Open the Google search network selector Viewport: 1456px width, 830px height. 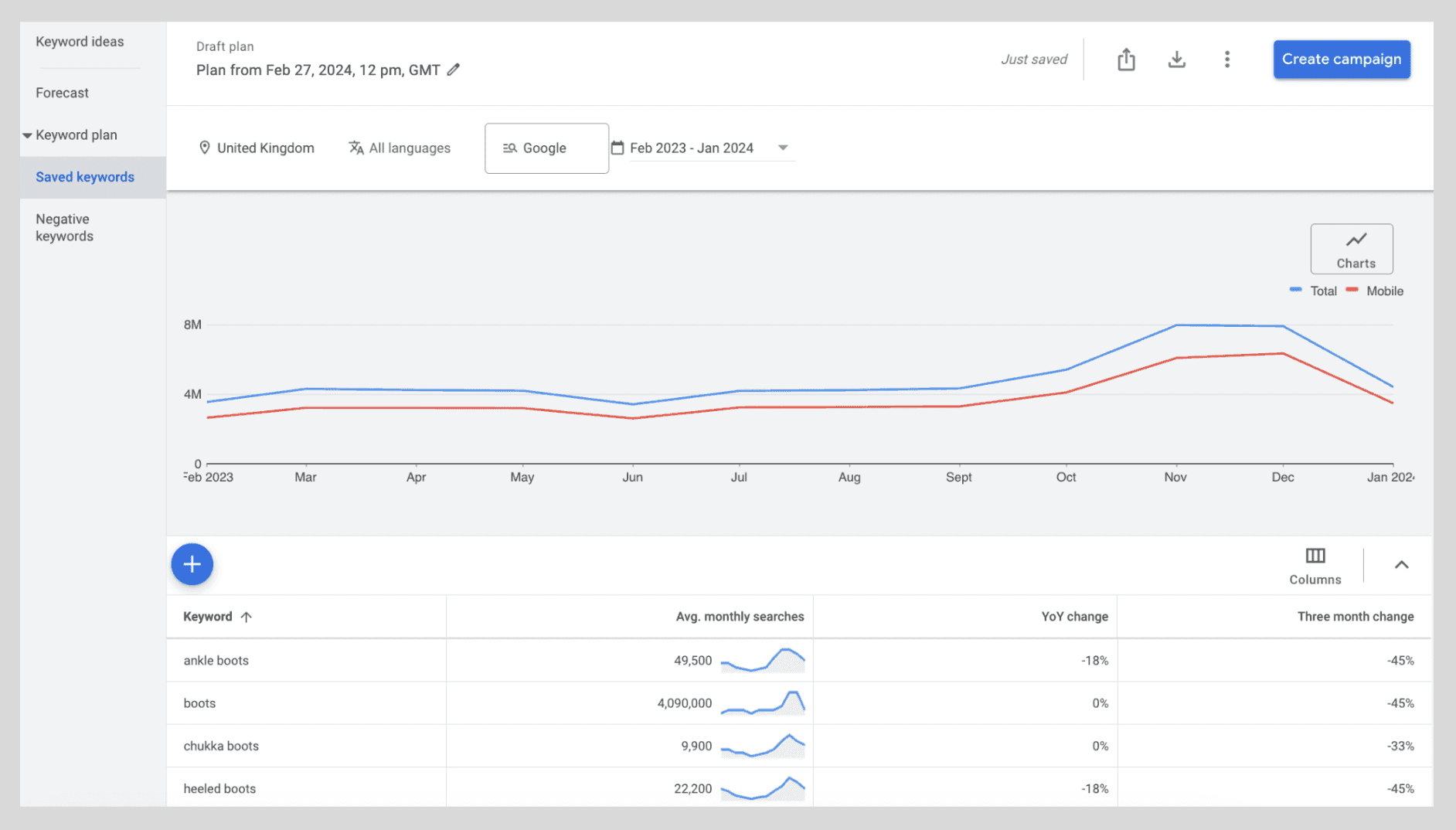(546, 148)
